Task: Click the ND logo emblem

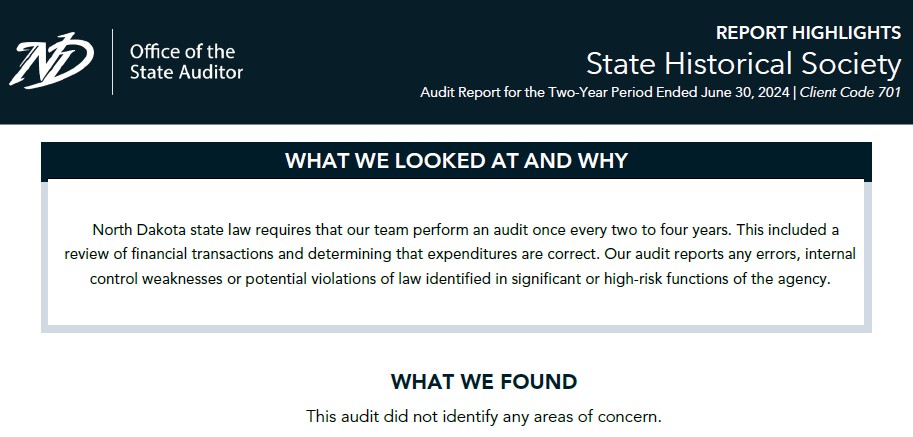Action: coord(51,61)
